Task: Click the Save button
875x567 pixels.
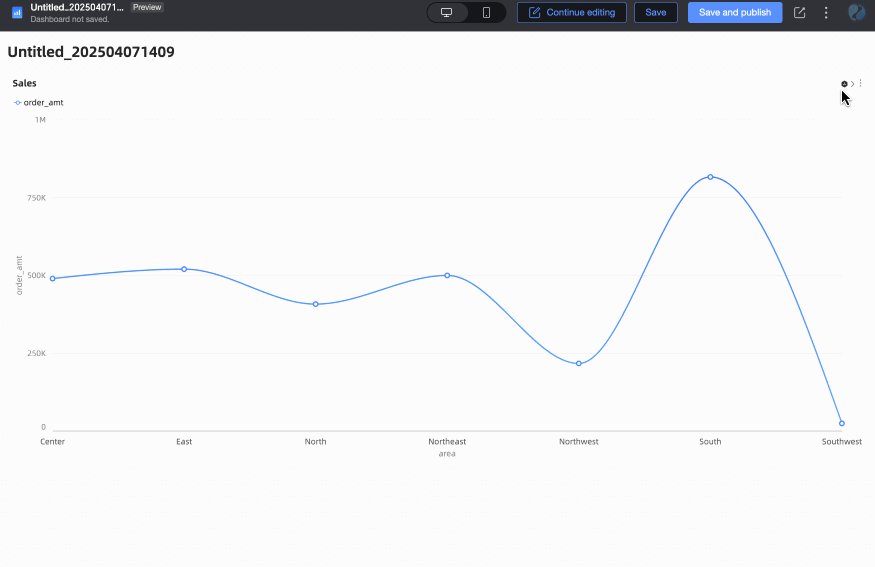Action: tap(656, 12)
